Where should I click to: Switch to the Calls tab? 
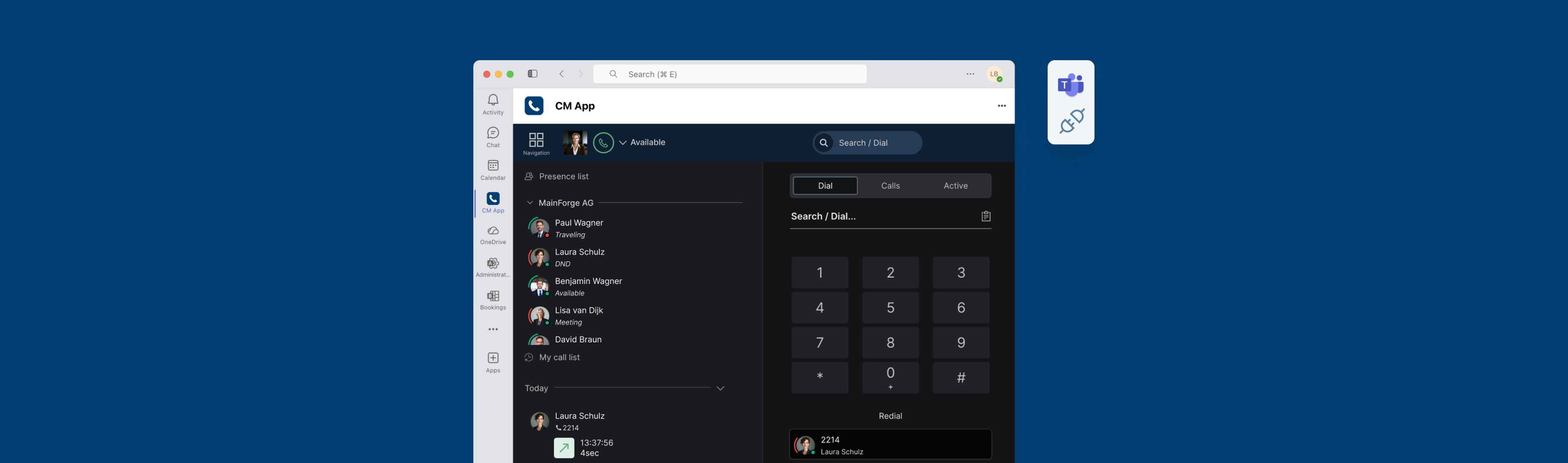coord(890,186)
